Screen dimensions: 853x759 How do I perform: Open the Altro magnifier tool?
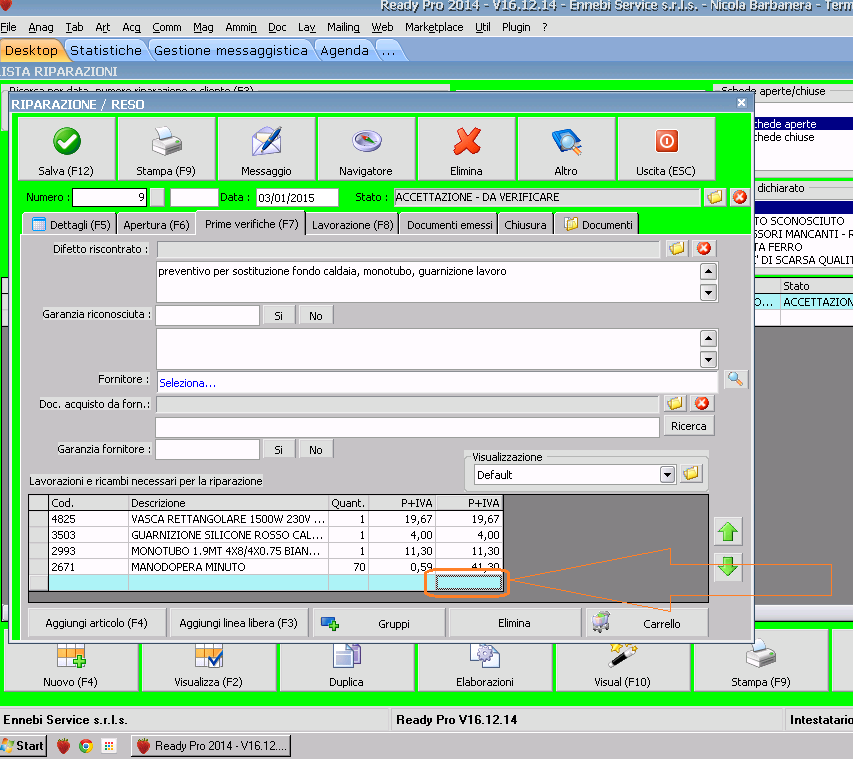tap(566, 149)
